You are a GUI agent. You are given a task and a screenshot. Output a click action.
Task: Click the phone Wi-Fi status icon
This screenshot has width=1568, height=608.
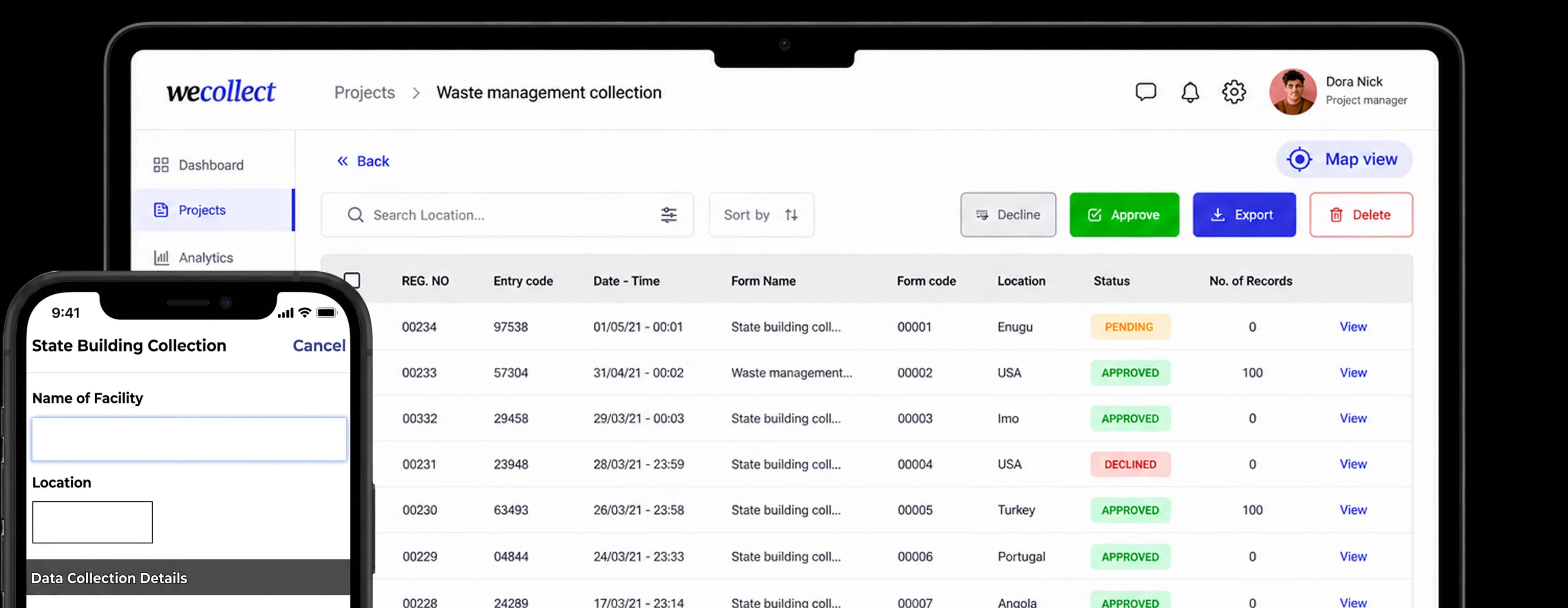[305, 313]
